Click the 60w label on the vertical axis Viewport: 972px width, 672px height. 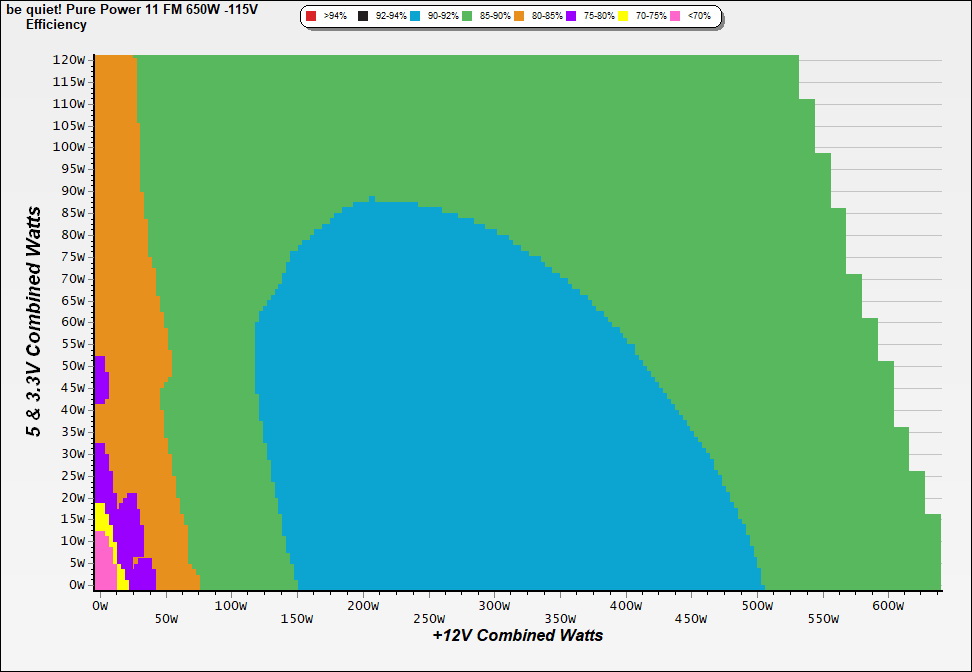pos(70,322)
